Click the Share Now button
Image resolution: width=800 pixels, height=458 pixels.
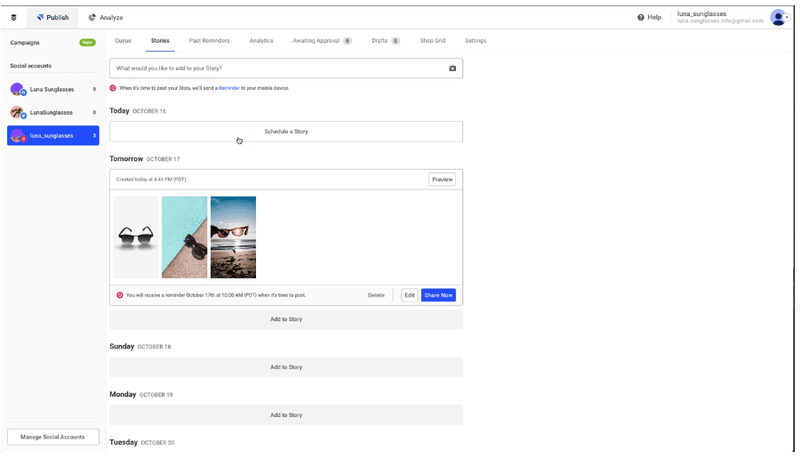[x=438, y=295]
